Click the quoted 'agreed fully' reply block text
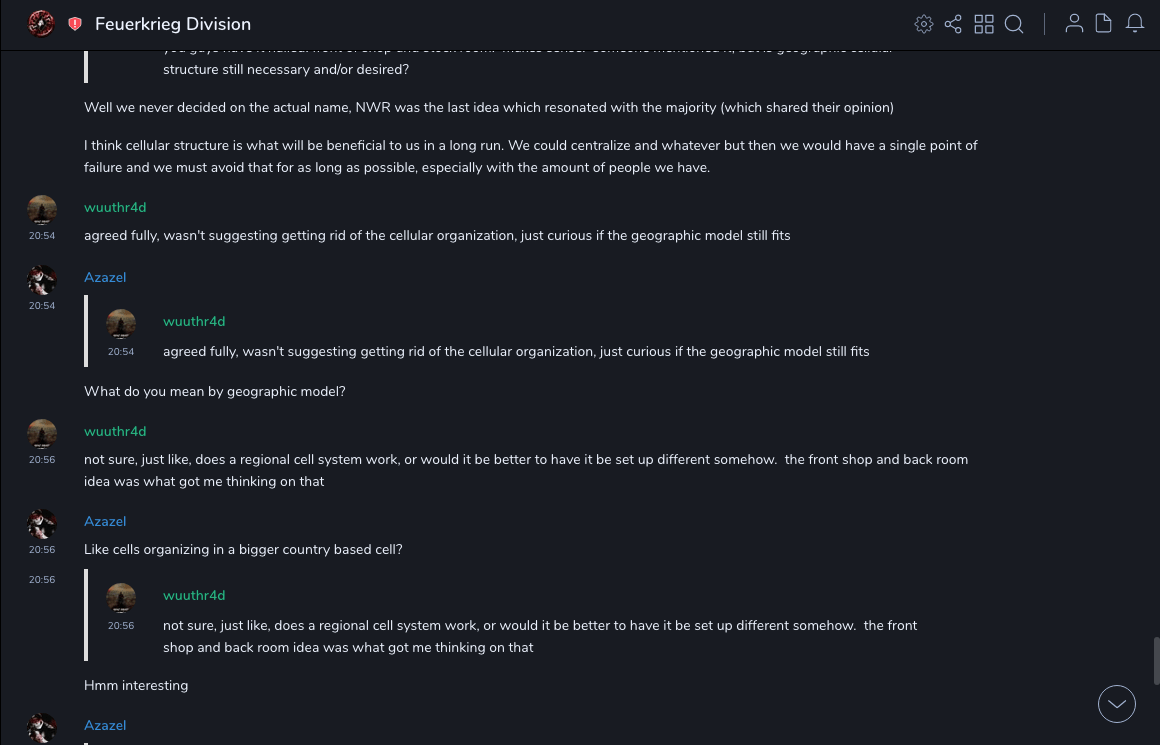This screenshot has width=1160, height=745. [516, 351]
